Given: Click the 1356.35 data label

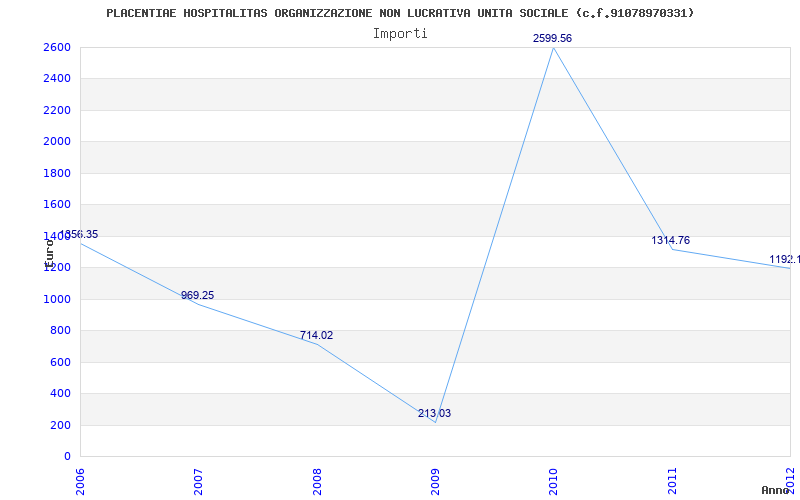Looking at the screenshot, I should pos(79,235).
